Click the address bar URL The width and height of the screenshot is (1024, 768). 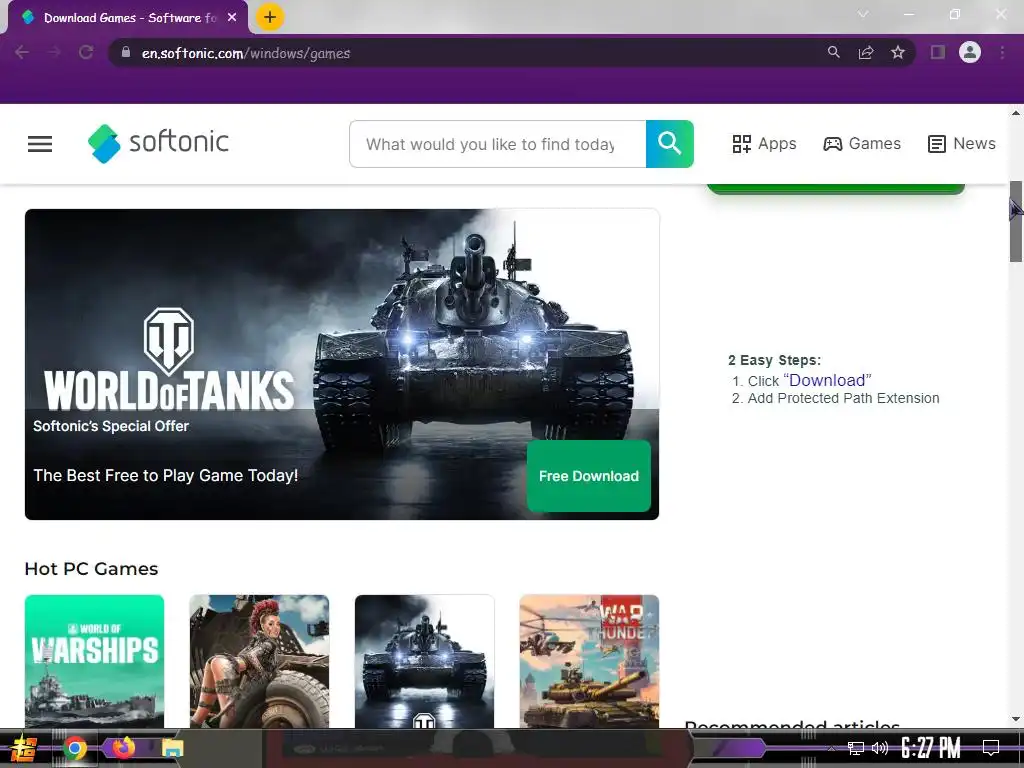click(x=246, y=53)
